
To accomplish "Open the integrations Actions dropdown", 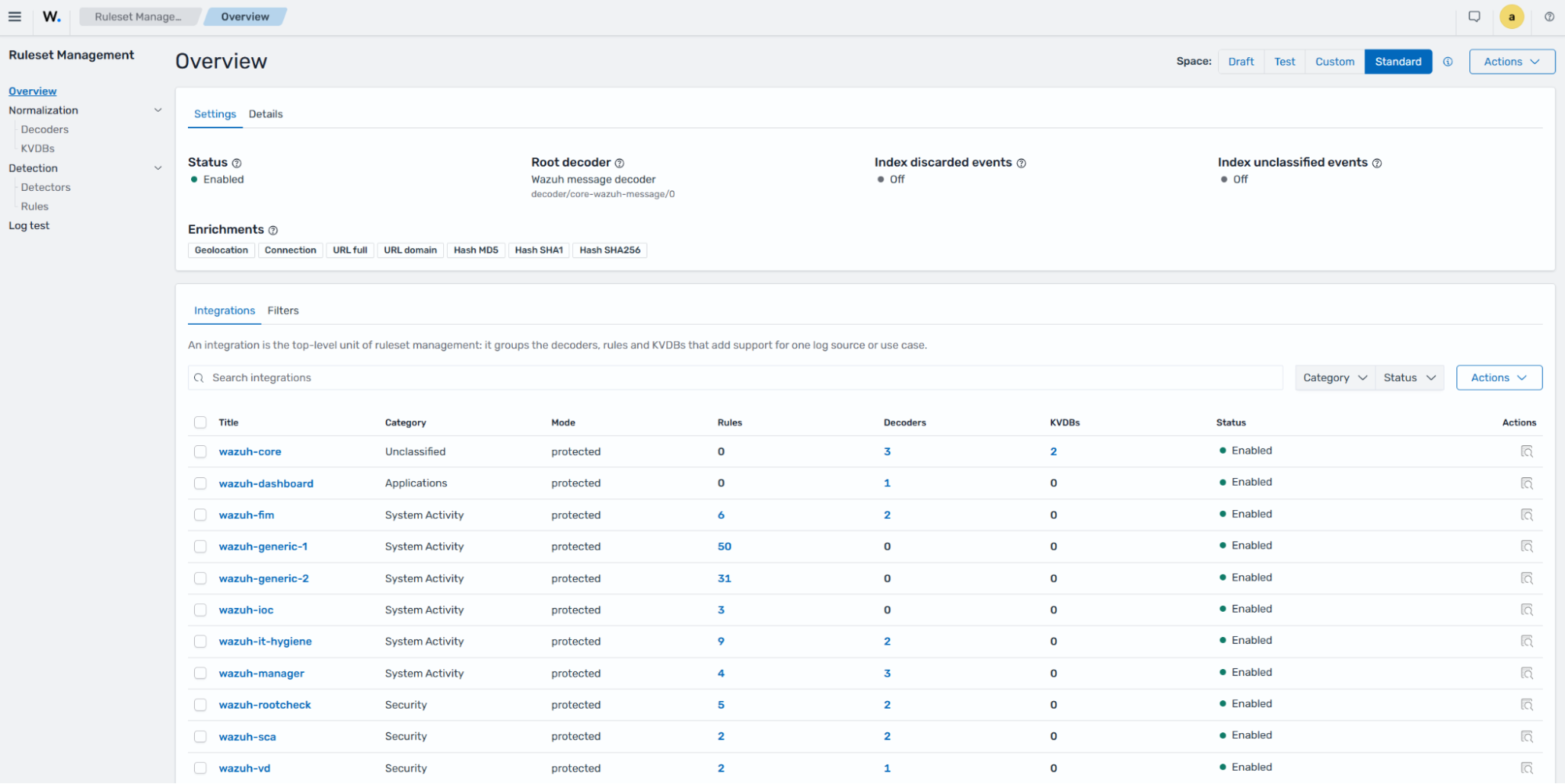I will [x=1498, y=378].
